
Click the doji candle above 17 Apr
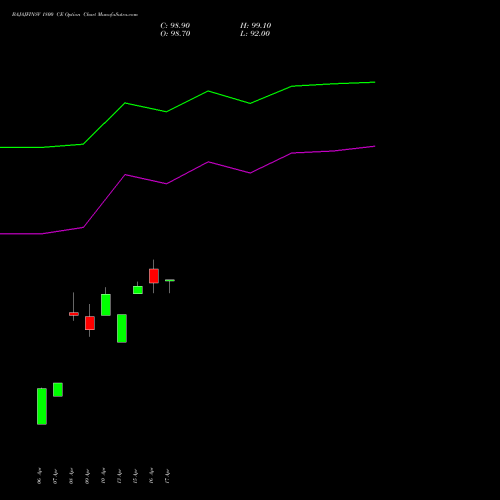170,280
